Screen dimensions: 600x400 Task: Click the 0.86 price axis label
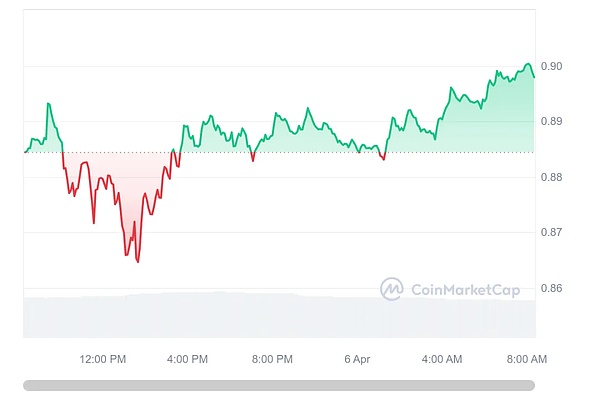coord(549,289)
